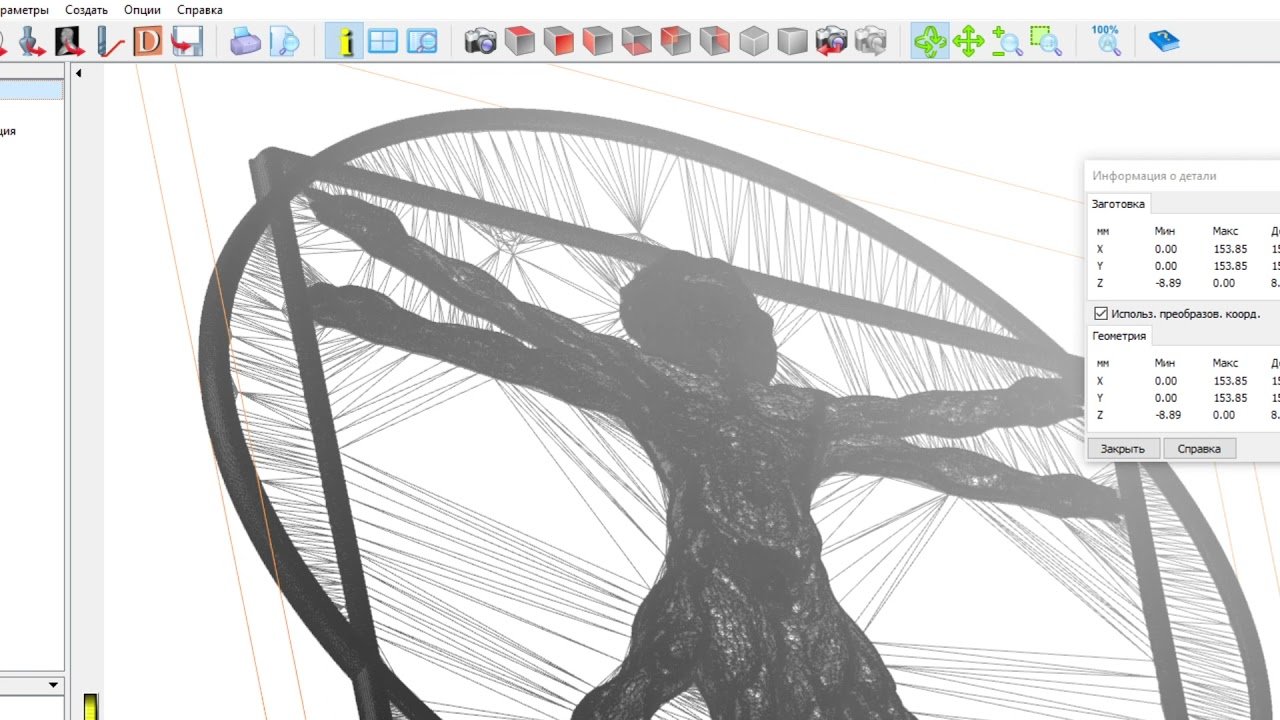Screen dimensions: 1280x720
Task: Open the Справка menu in the menu bar
Action: point(200,10)
